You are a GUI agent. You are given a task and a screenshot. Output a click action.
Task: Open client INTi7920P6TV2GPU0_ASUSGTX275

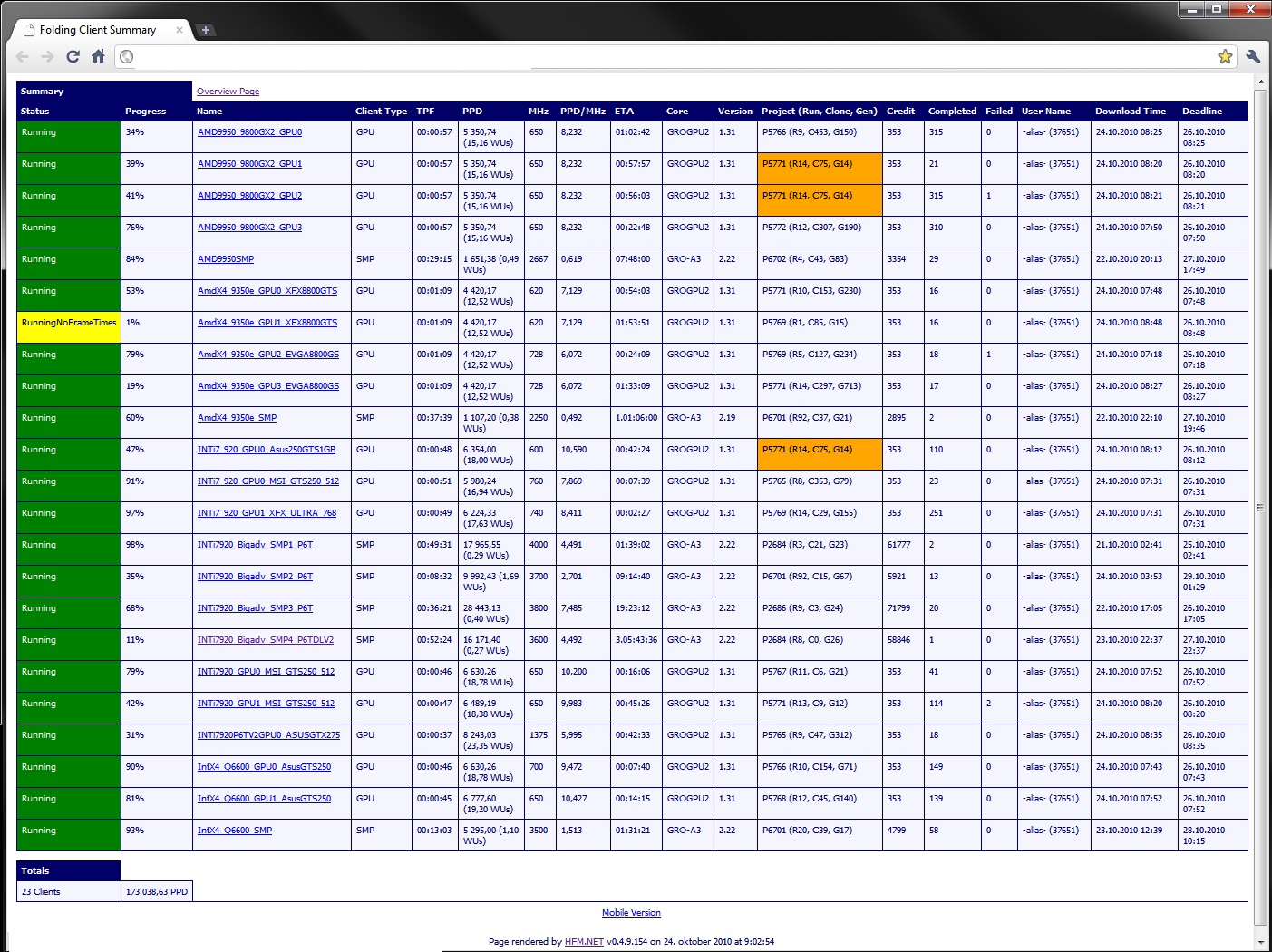click(x=268, y=735)
